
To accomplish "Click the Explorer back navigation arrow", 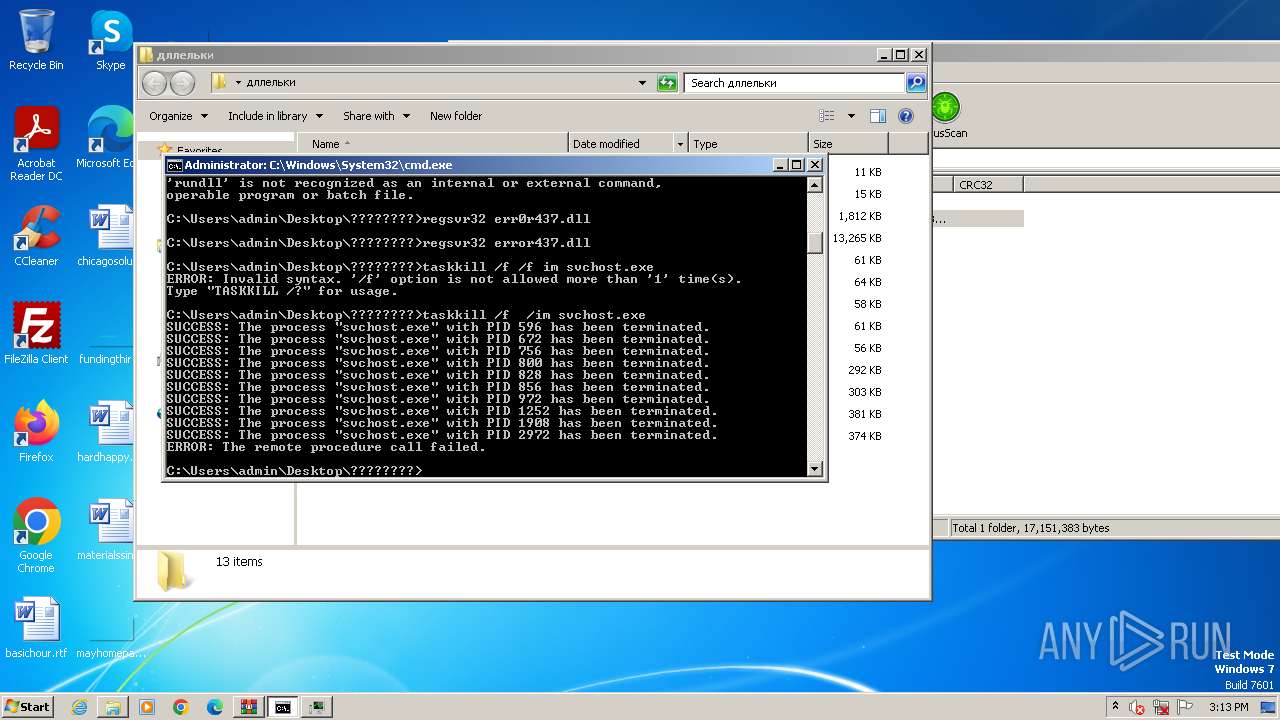I will (154, 83).
